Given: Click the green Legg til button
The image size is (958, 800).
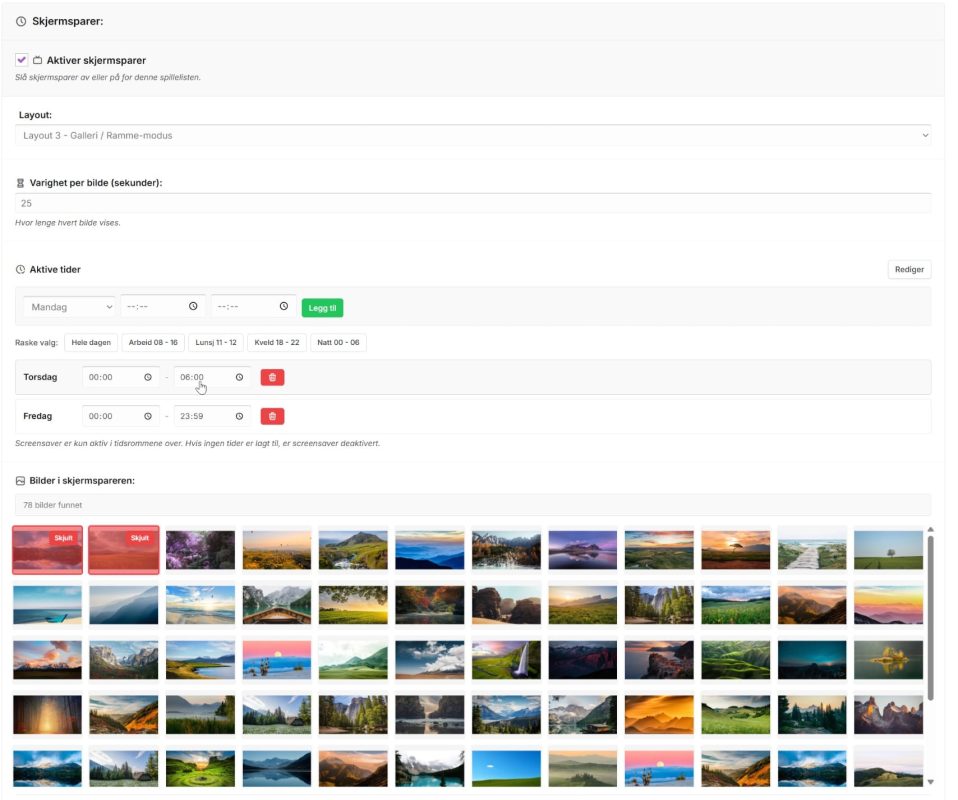Looking at the screenshot, I should (323, 308).
